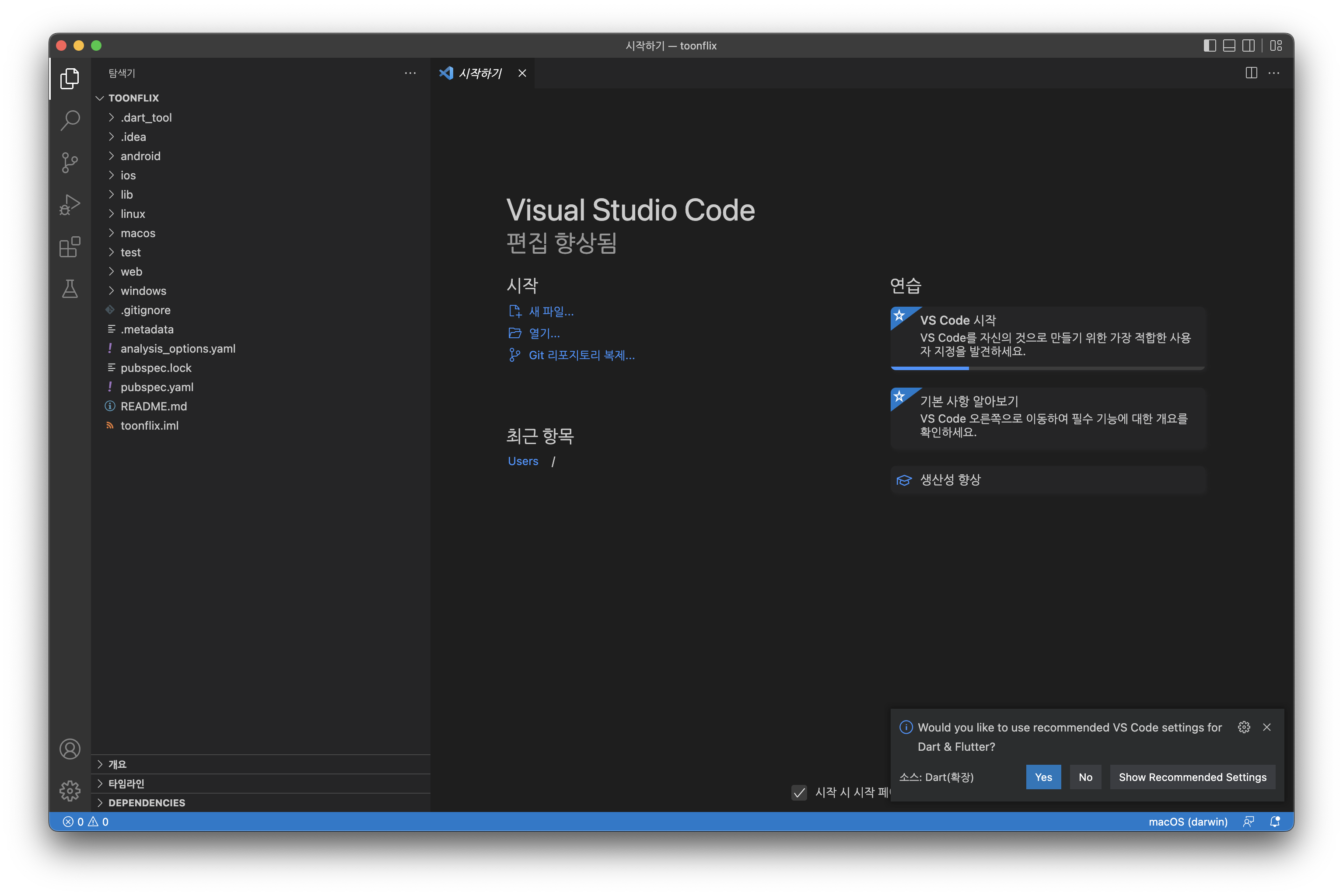Open notifications bell in status bar
This screenshot has width=1343, height=896.
(x=1275, y=822)
